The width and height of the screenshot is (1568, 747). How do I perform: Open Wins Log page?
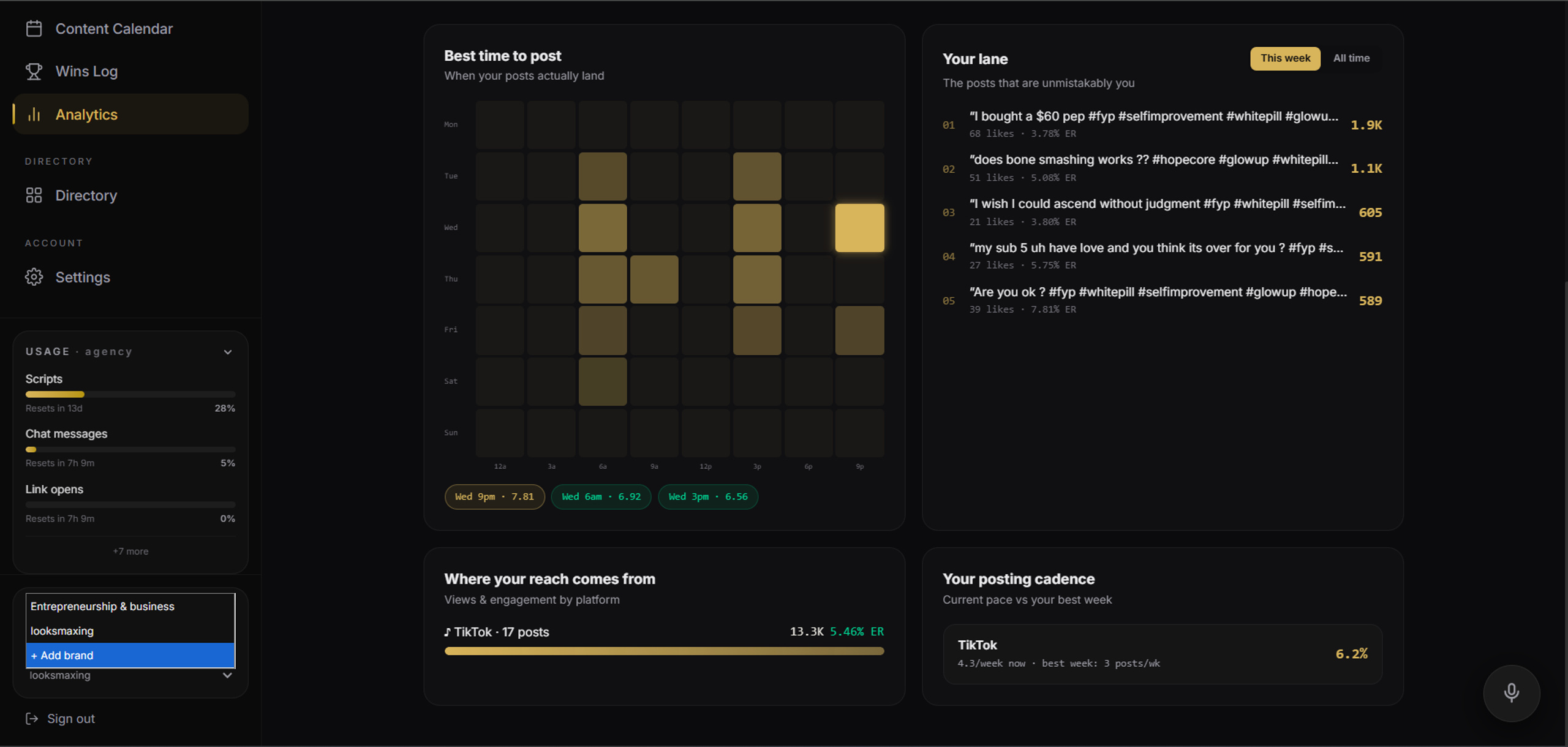[130, 72]
